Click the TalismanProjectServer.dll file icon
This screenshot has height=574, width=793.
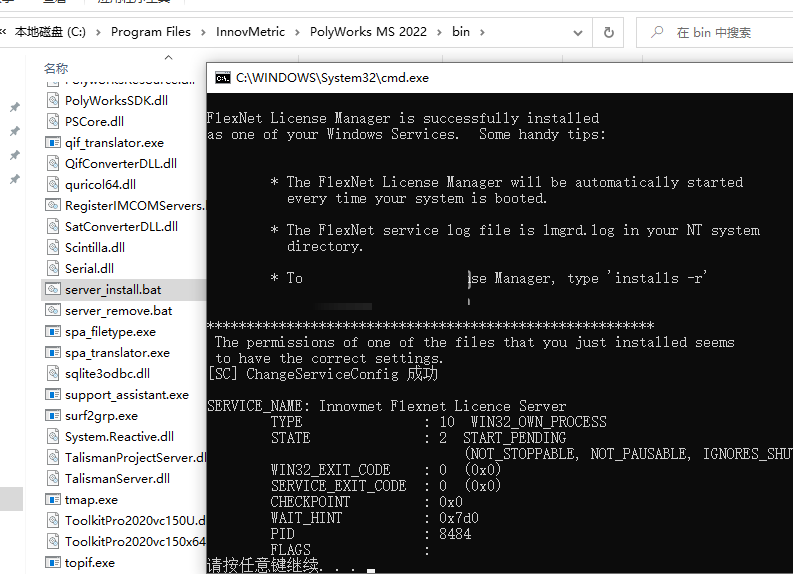[x=53, y=458]
